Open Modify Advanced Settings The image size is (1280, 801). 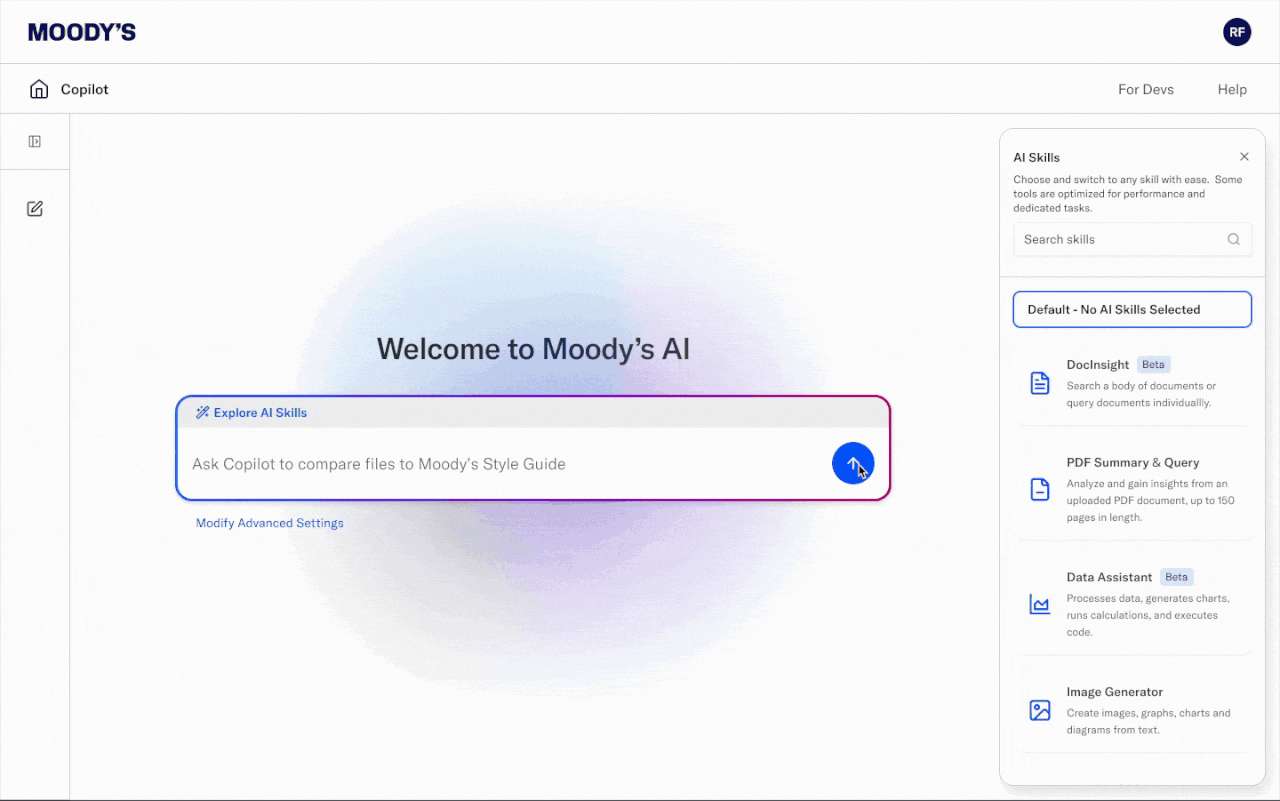pyautogui.click(x=269, y=522)
